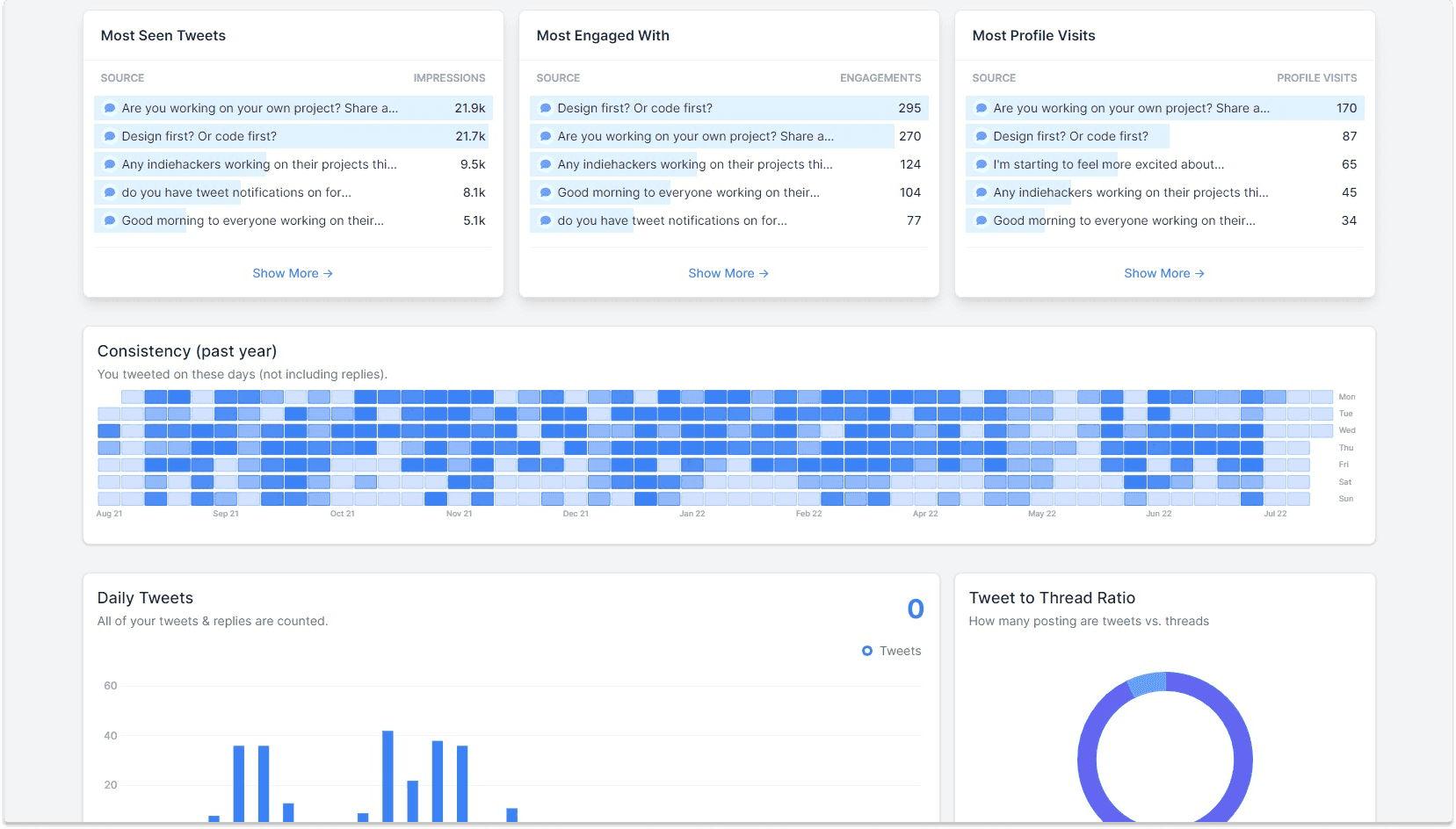Click tweet icon beside 'Design first?' in Most Profile Visits

tap(982, 136)
